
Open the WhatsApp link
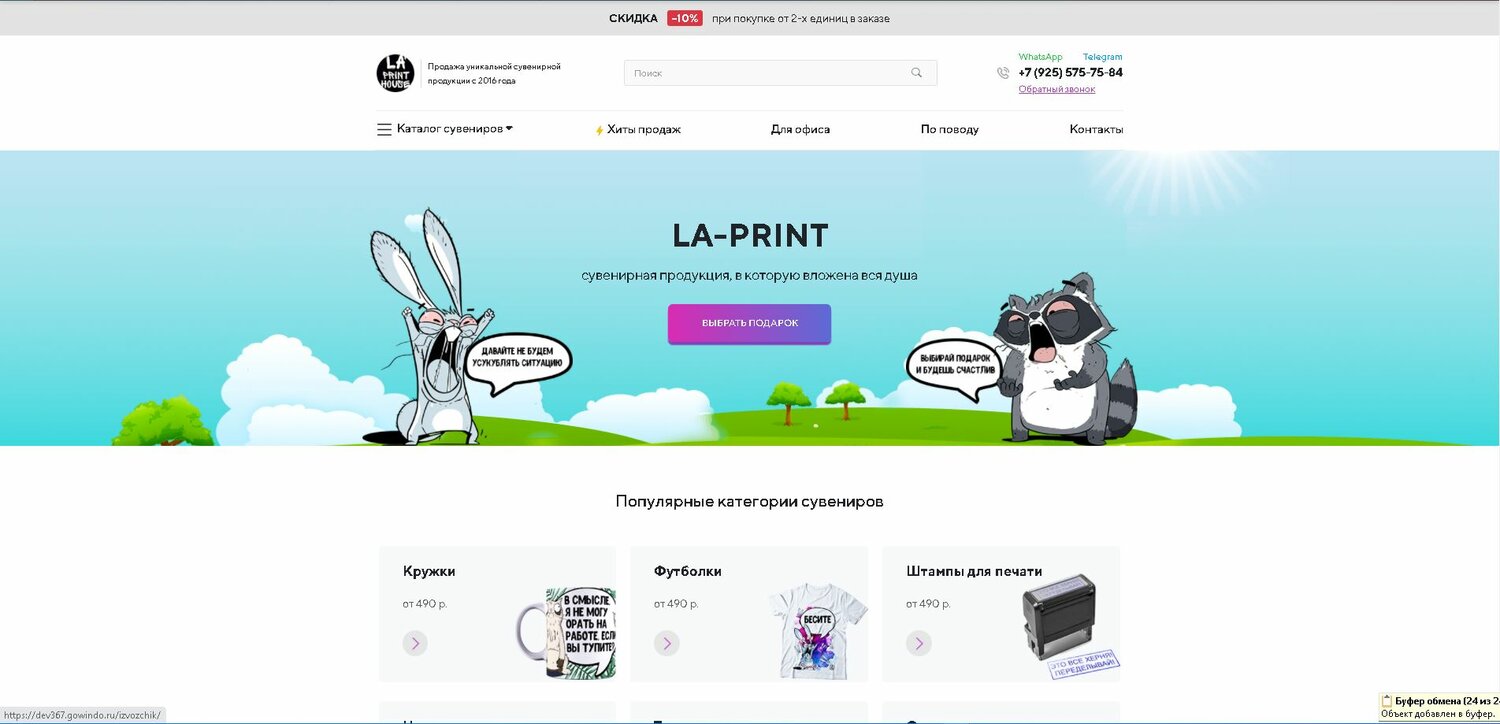click(x=1040, y=57)
